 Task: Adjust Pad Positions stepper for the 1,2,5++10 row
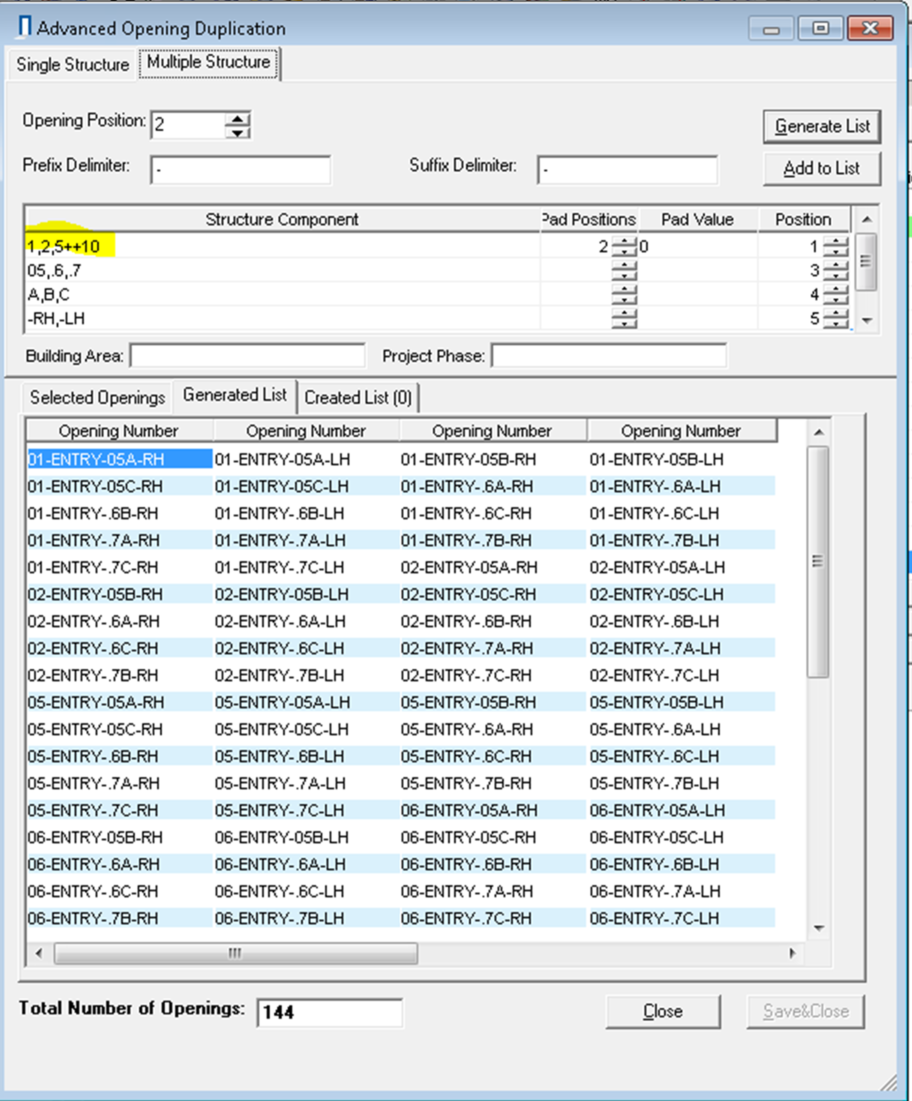(624, 246)
